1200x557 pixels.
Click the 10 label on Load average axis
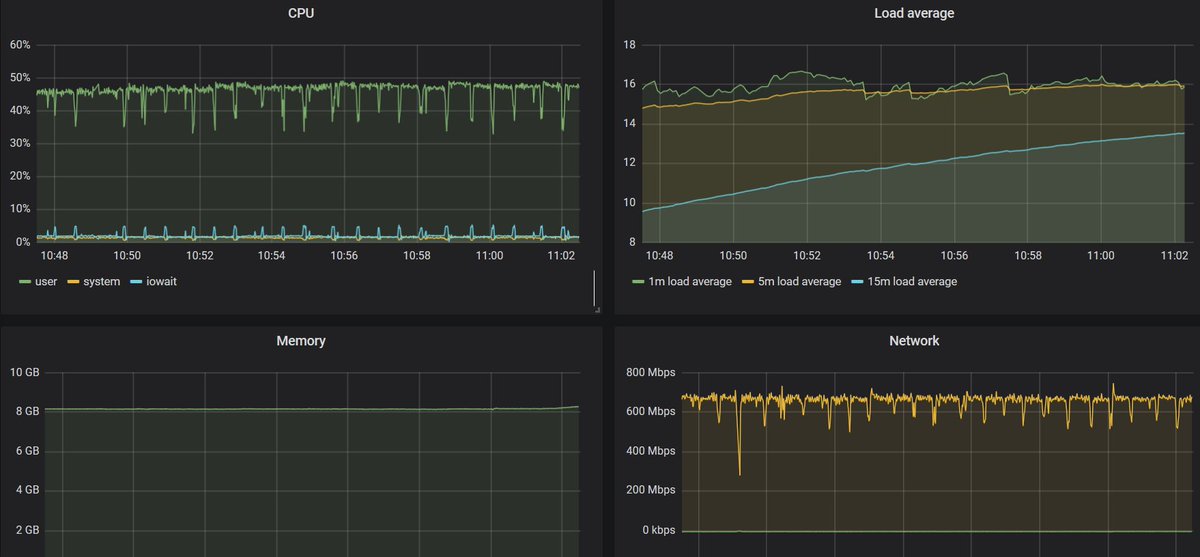pos(630,203)
